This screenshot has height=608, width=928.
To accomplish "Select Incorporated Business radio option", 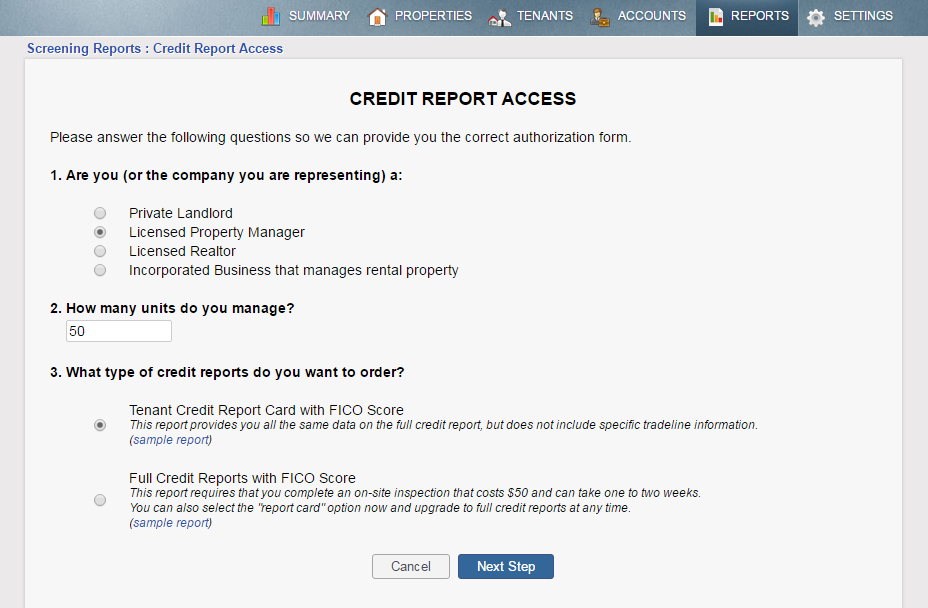I will (100, 270).
